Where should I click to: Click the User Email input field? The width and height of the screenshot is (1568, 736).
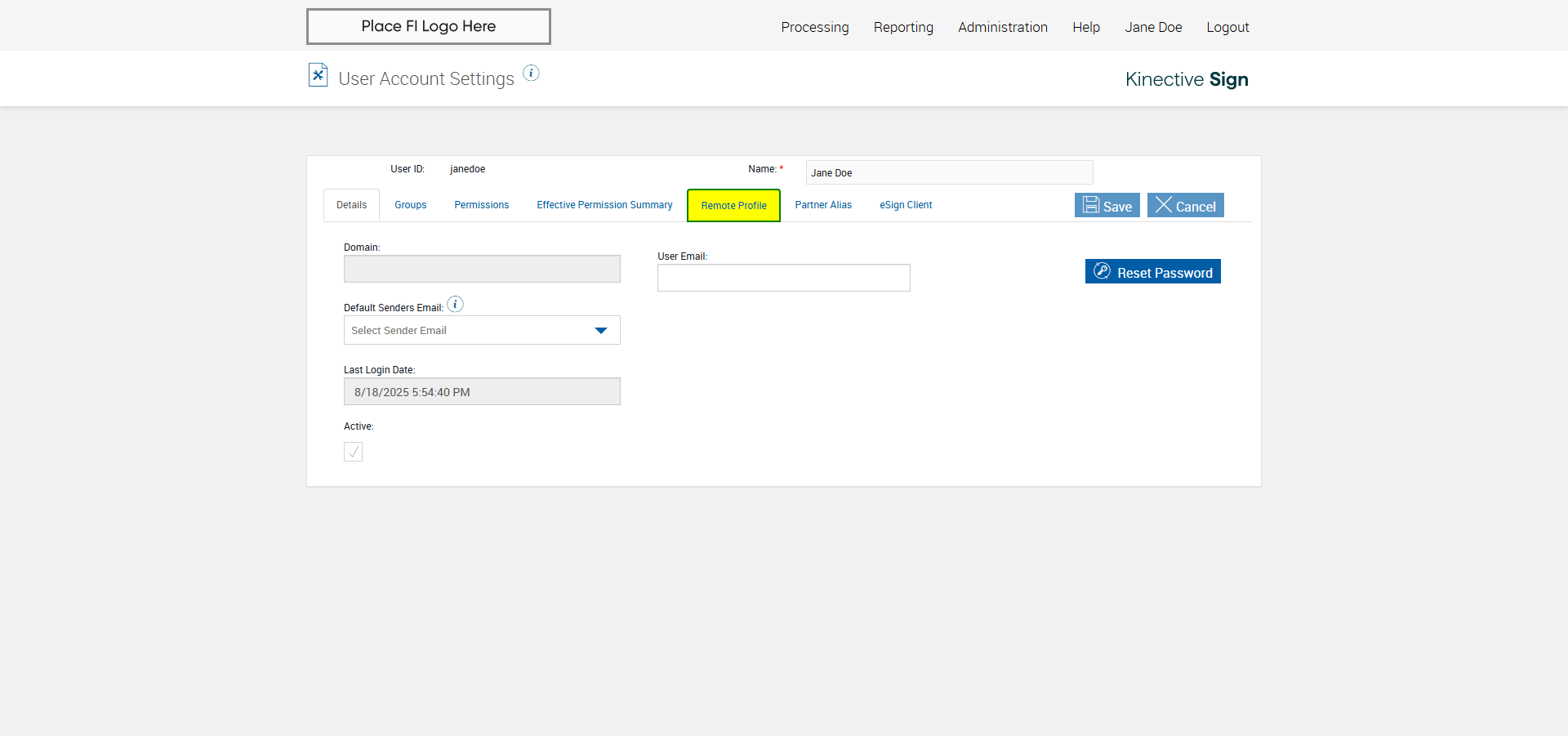pos(783,278)
